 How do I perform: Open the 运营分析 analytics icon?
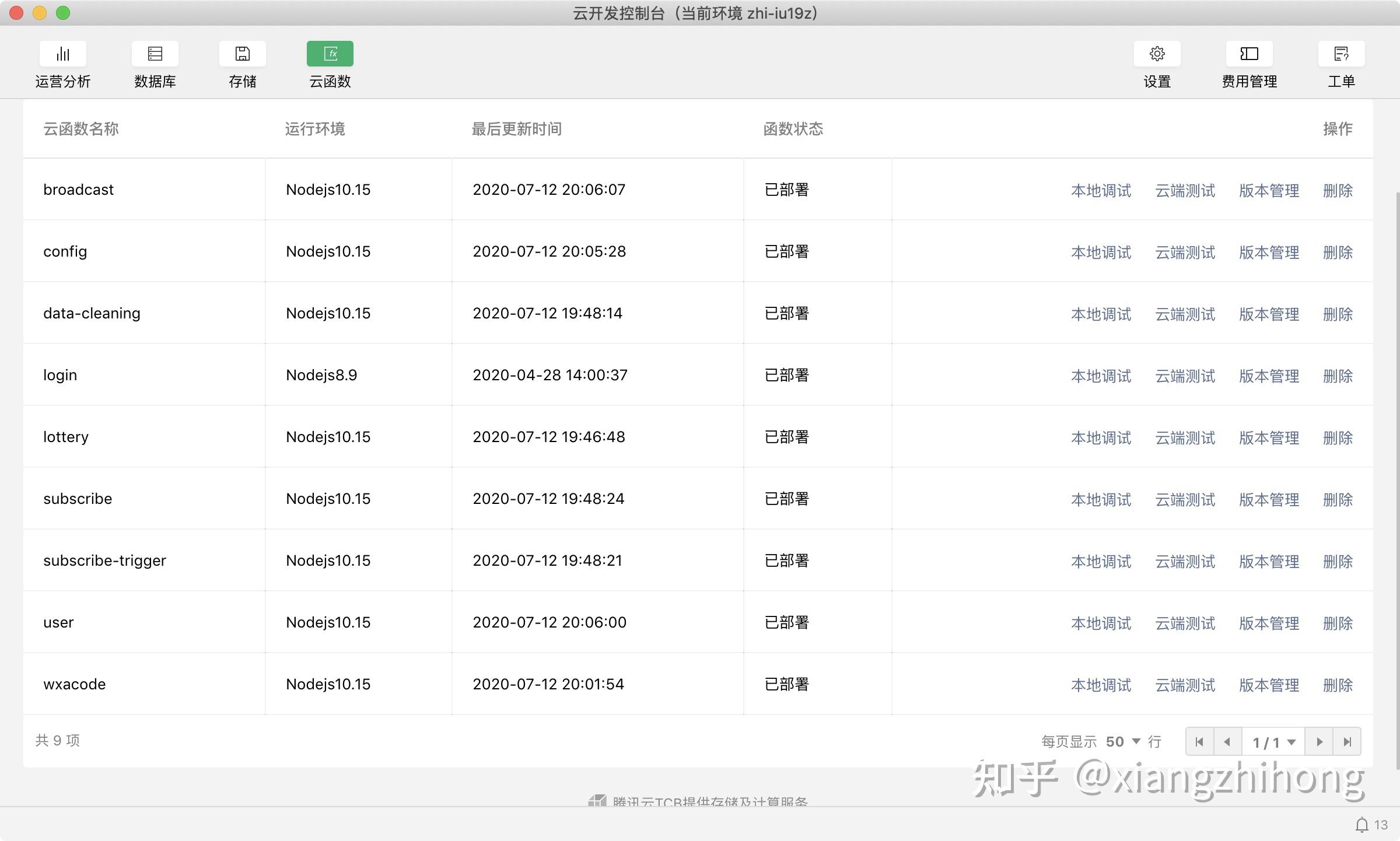tap(63, 54)
